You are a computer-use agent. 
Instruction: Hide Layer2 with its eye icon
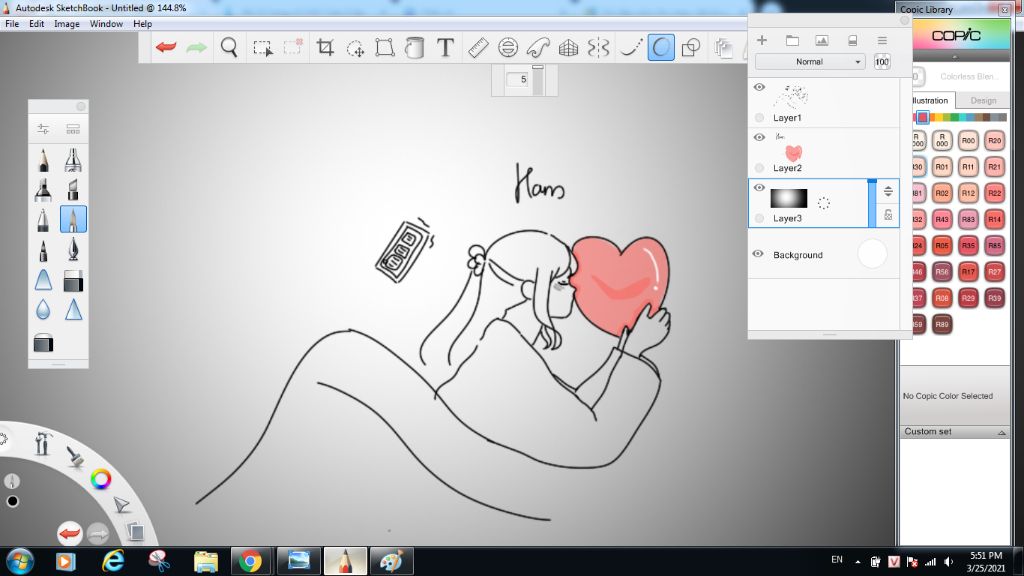tap(759, 137)
